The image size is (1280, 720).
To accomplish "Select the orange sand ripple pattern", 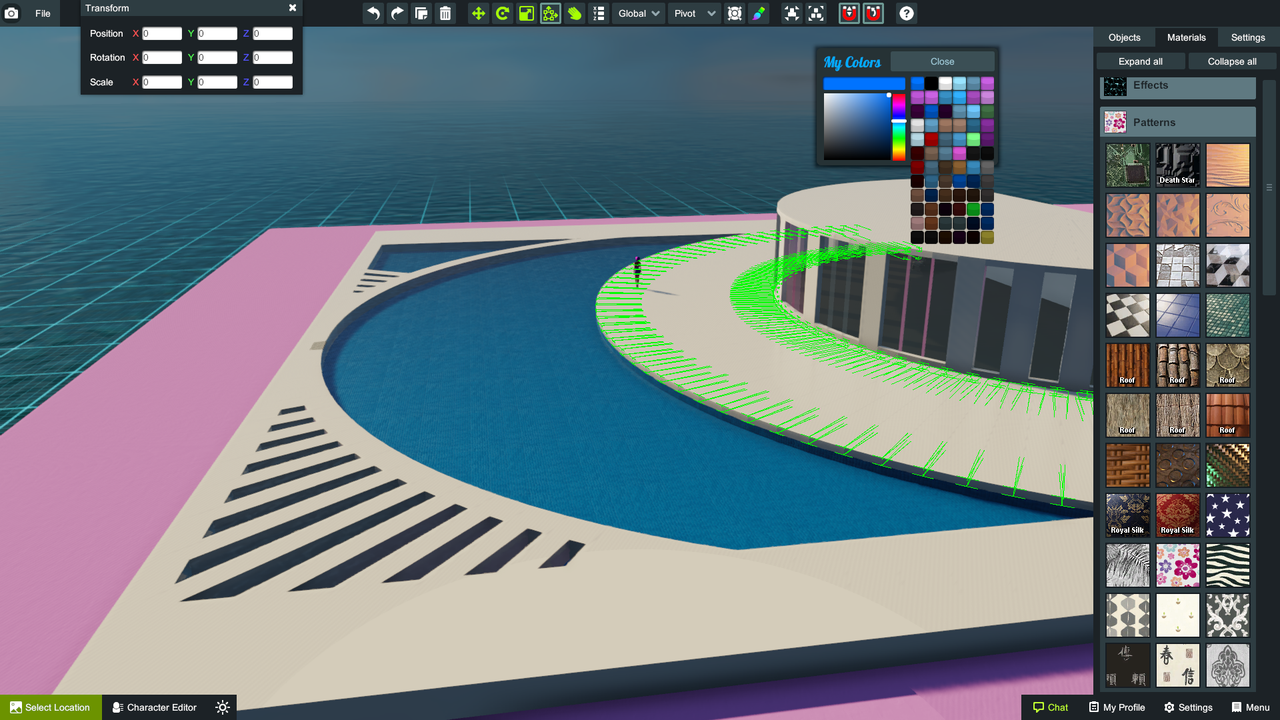I will [x=1227, y=165].
